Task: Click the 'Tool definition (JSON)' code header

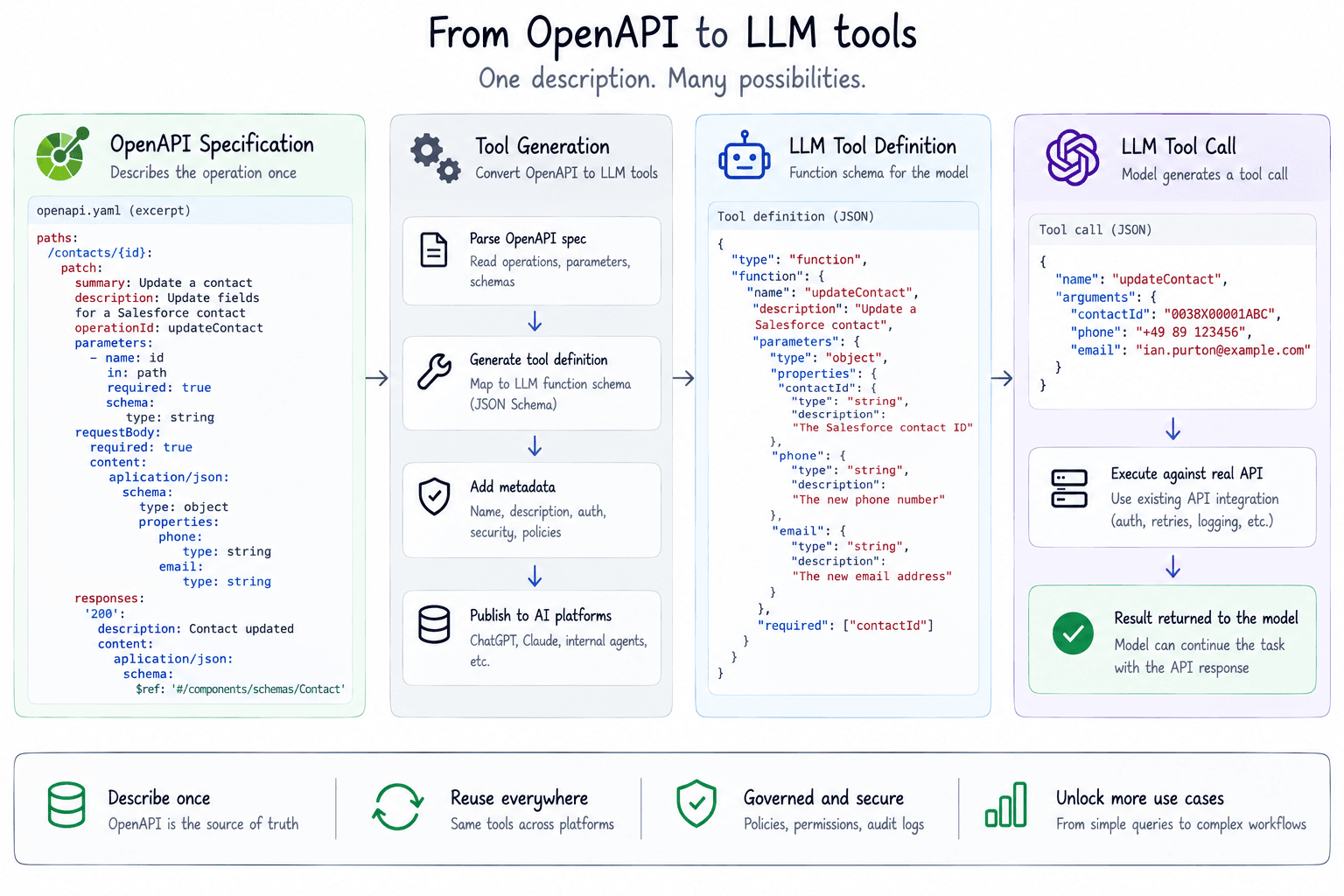Action: pyautogui.click(x=795, y=217)
